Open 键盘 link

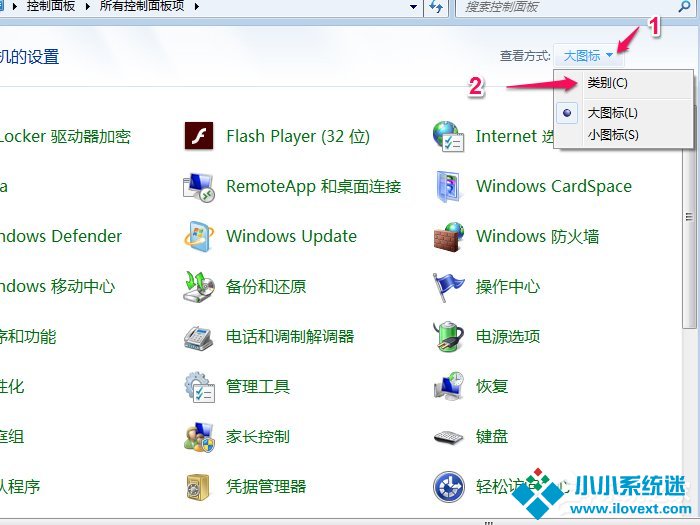492,437
